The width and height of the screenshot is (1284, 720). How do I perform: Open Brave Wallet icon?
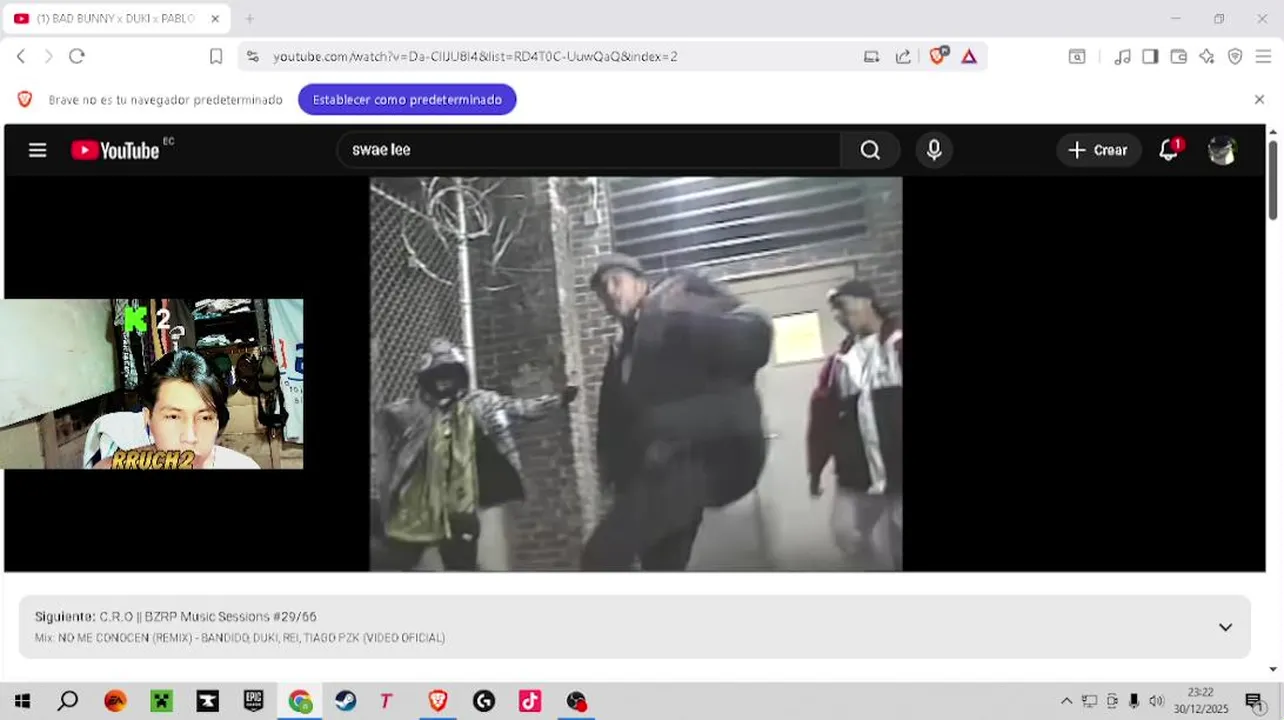point(1179,57)
